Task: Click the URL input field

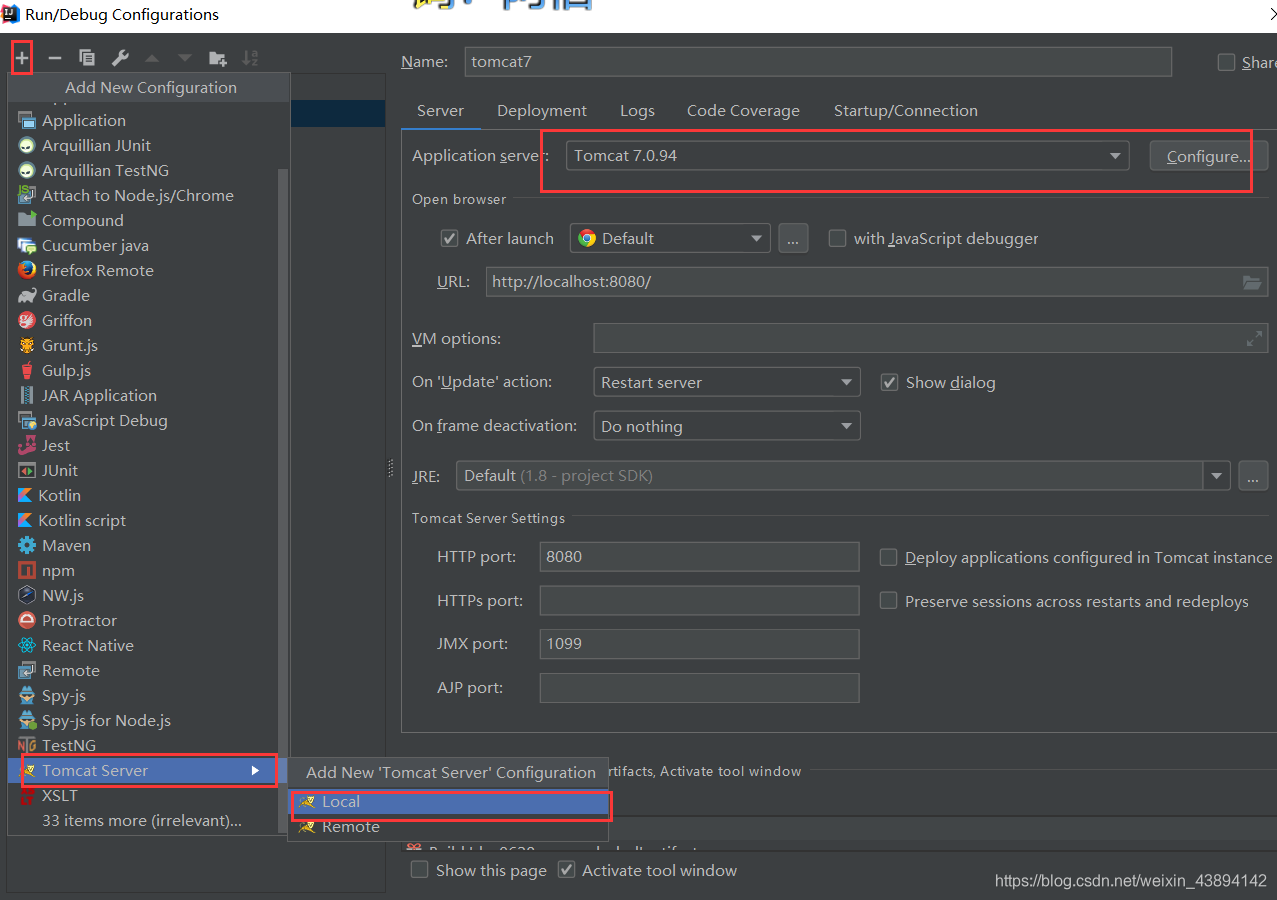Action: tap(877, 282)
